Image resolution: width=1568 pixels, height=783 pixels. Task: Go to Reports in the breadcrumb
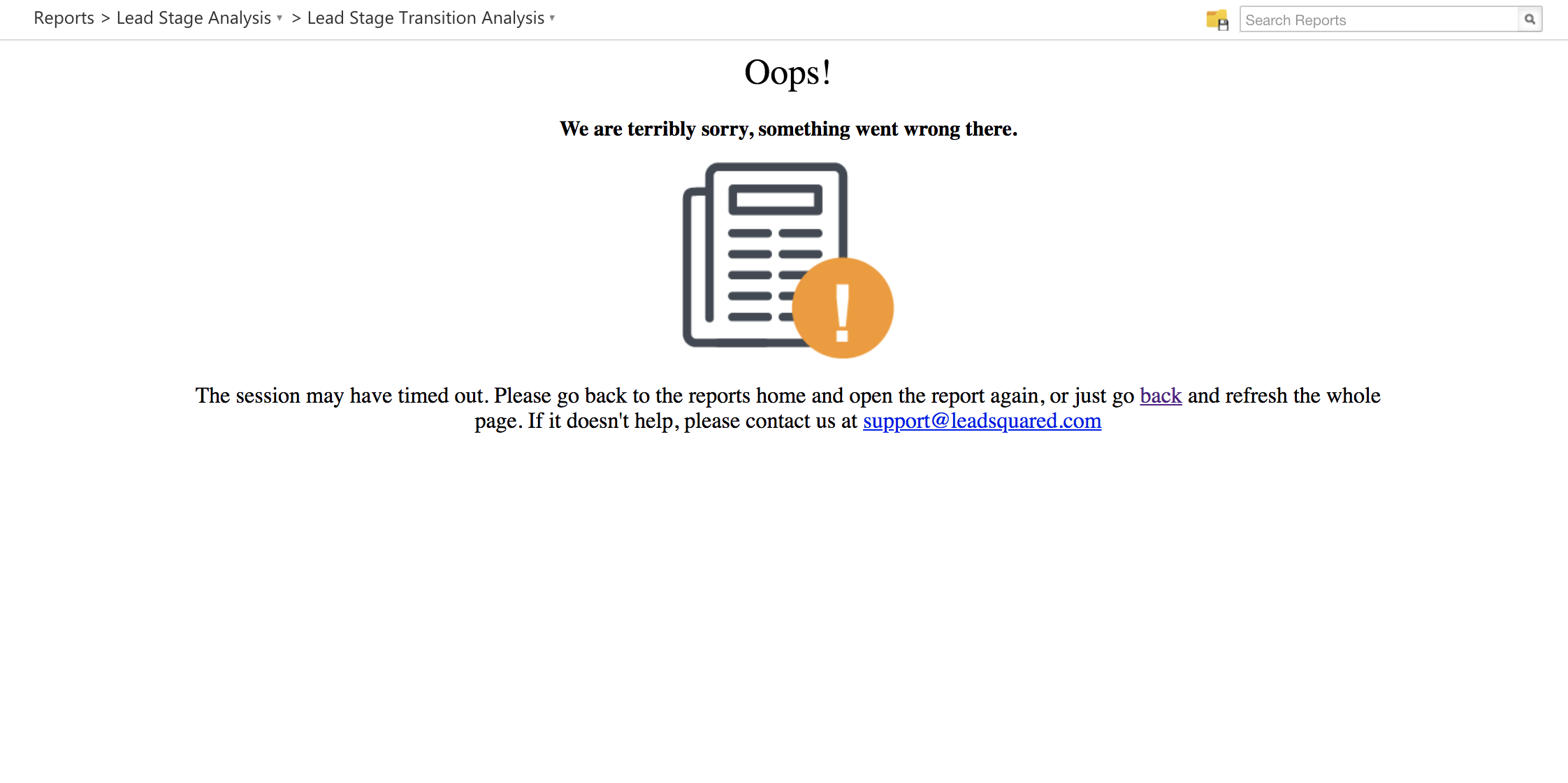(x=64, y=18)
